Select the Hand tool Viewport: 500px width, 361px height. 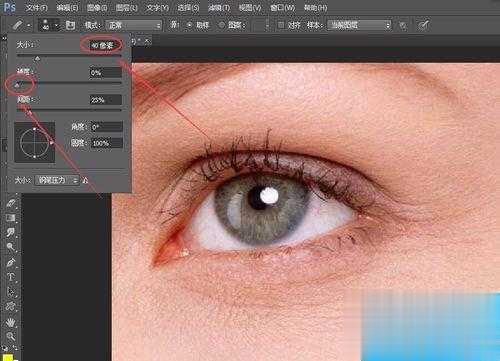pyautogui.click(x=10, y=322)
